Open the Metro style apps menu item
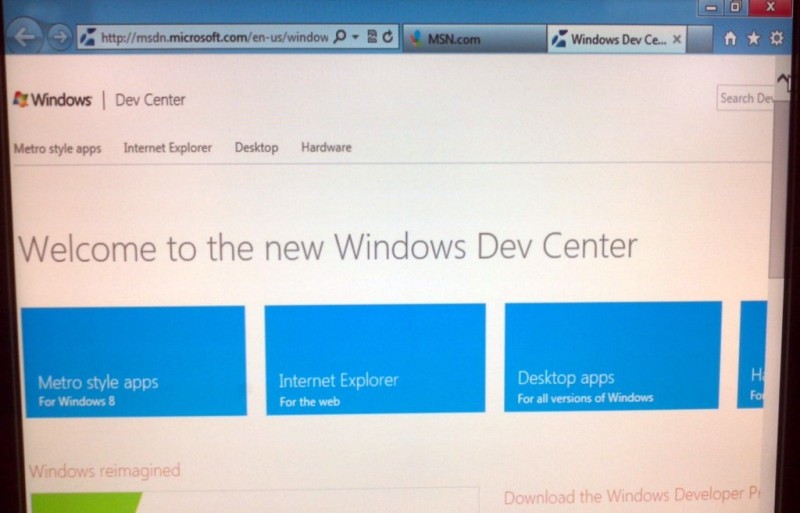This screenshot has width=800, height=513. (x=57, y=148)
